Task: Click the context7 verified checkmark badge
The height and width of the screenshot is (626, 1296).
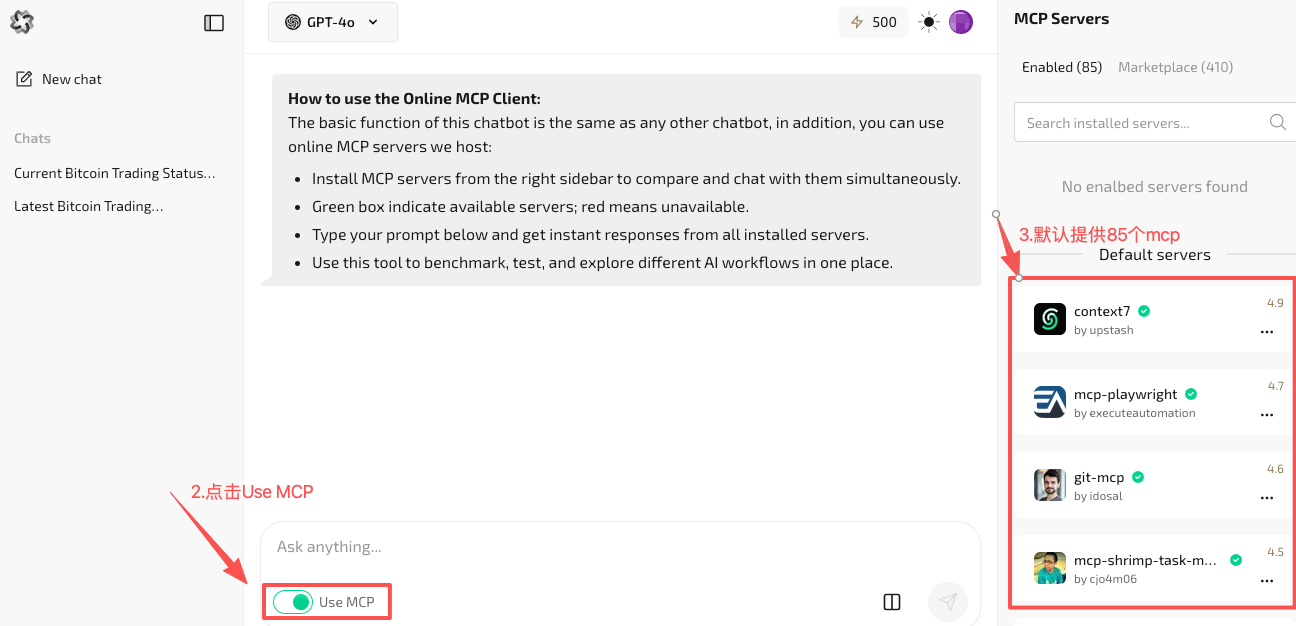Action: tap(1144, 311)
